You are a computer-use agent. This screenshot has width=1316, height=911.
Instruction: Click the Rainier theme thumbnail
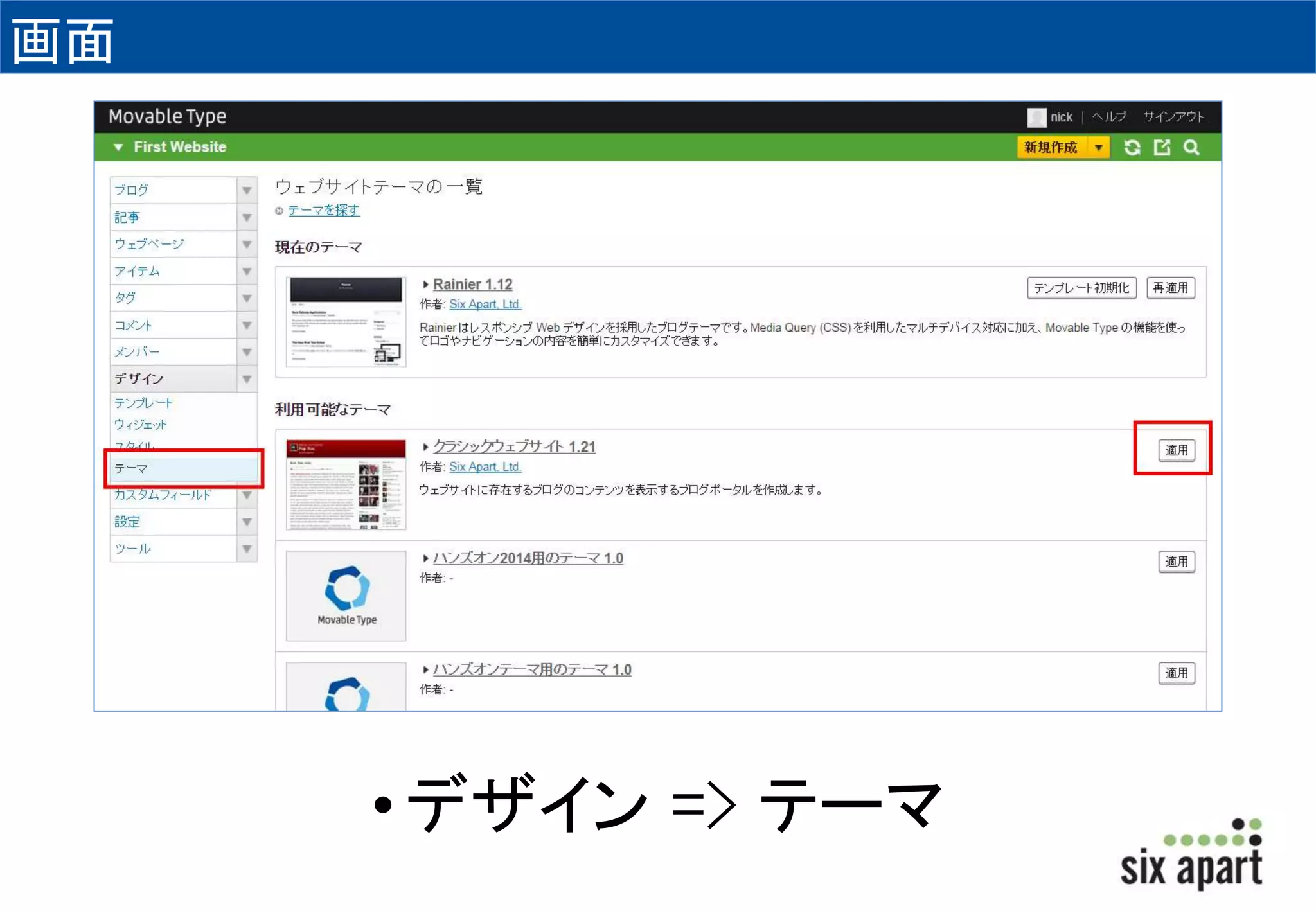pyautogui.click(x=346, y=322)
